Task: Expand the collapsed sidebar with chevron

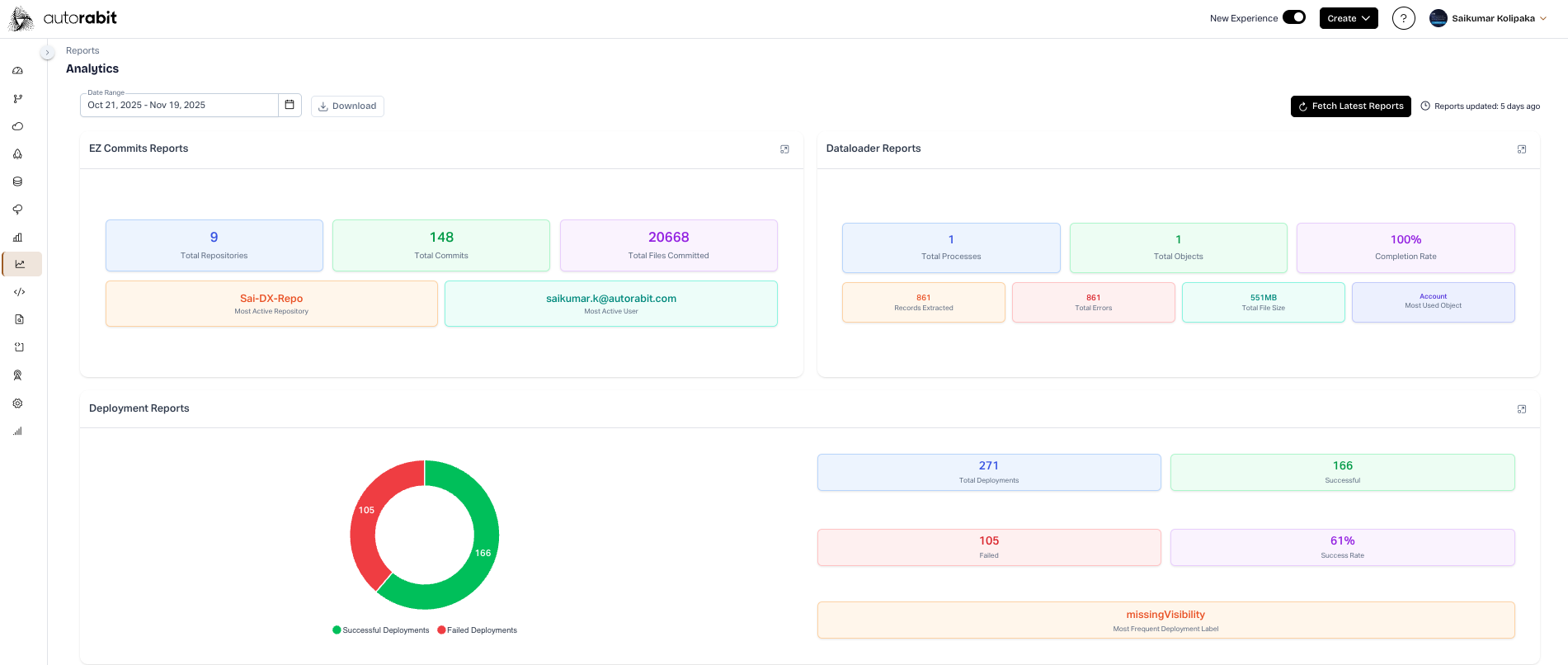Action: [x=47, y=53]
